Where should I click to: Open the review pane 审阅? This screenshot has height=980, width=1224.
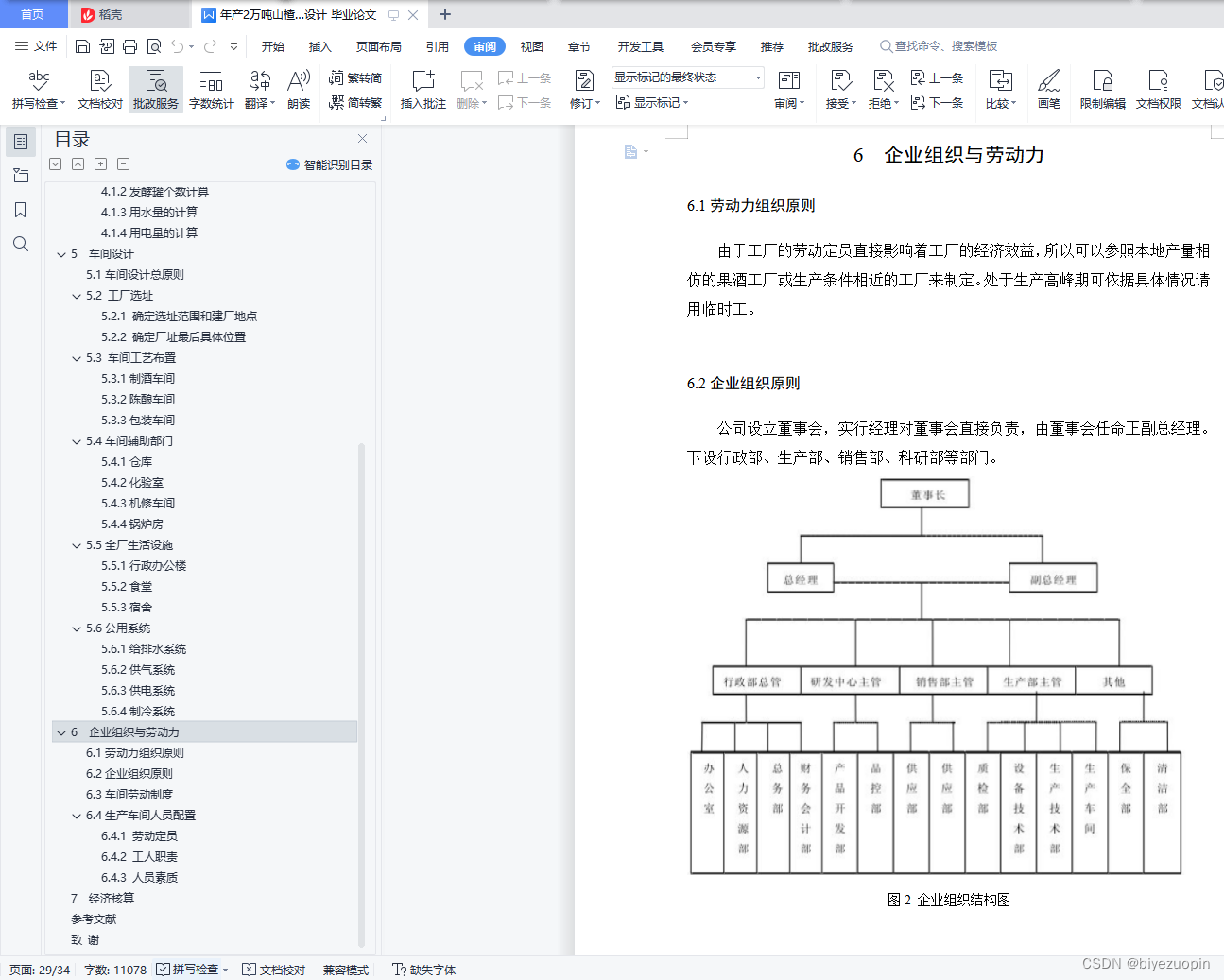pyautogui.click(x=789, y=90)
